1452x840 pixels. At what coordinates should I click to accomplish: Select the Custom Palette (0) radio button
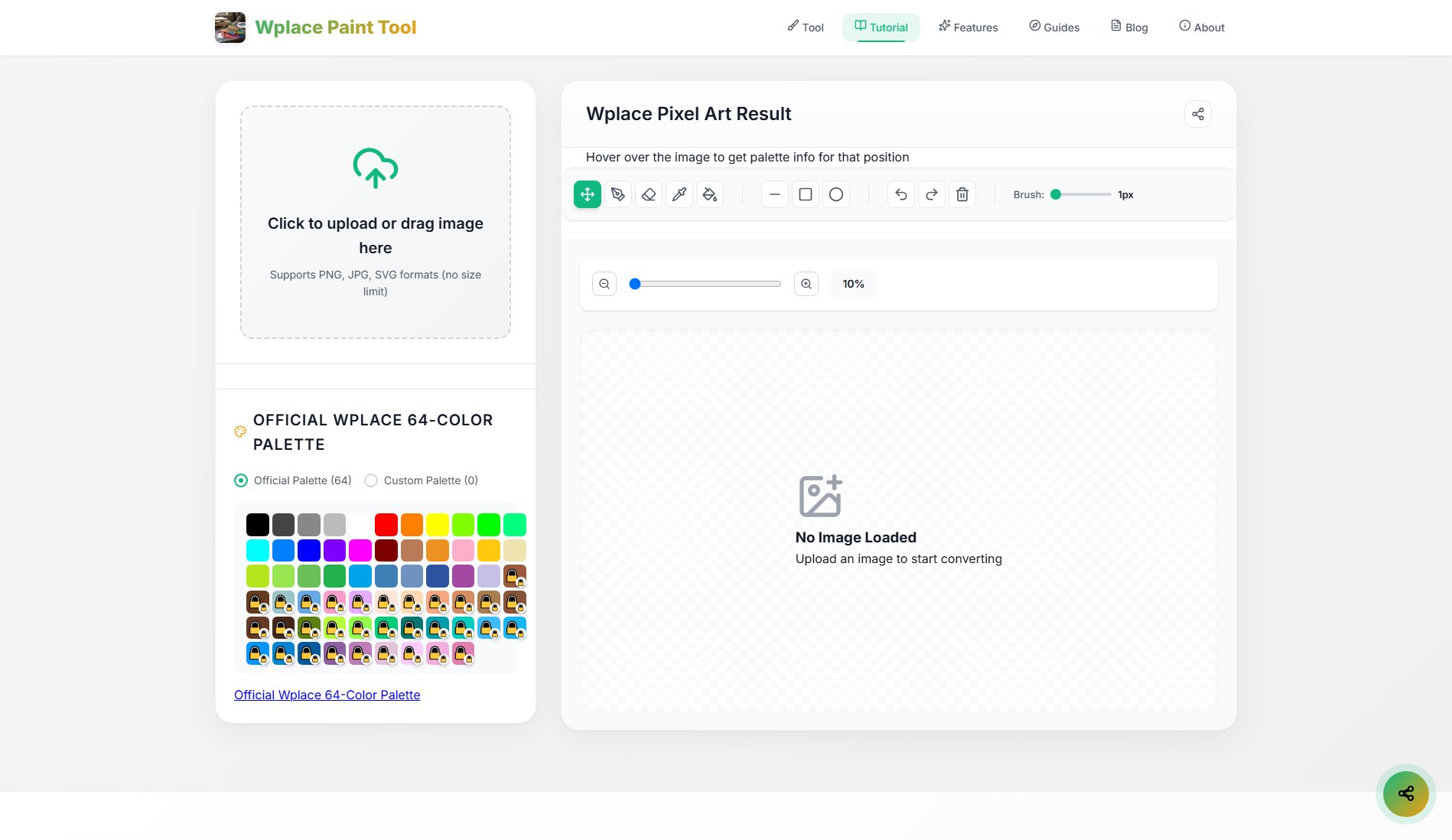[371, 480]
